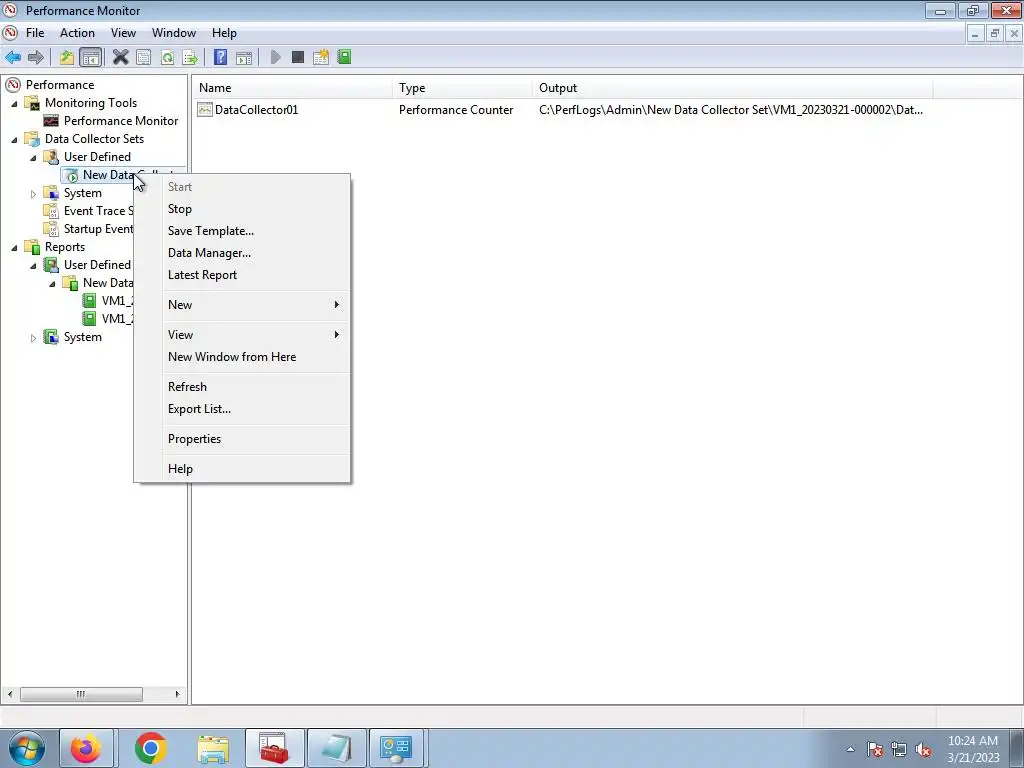The image size is (1024, 768).
Task: Collapse the Monitoring Tools tree node
Action: [14, 104]
